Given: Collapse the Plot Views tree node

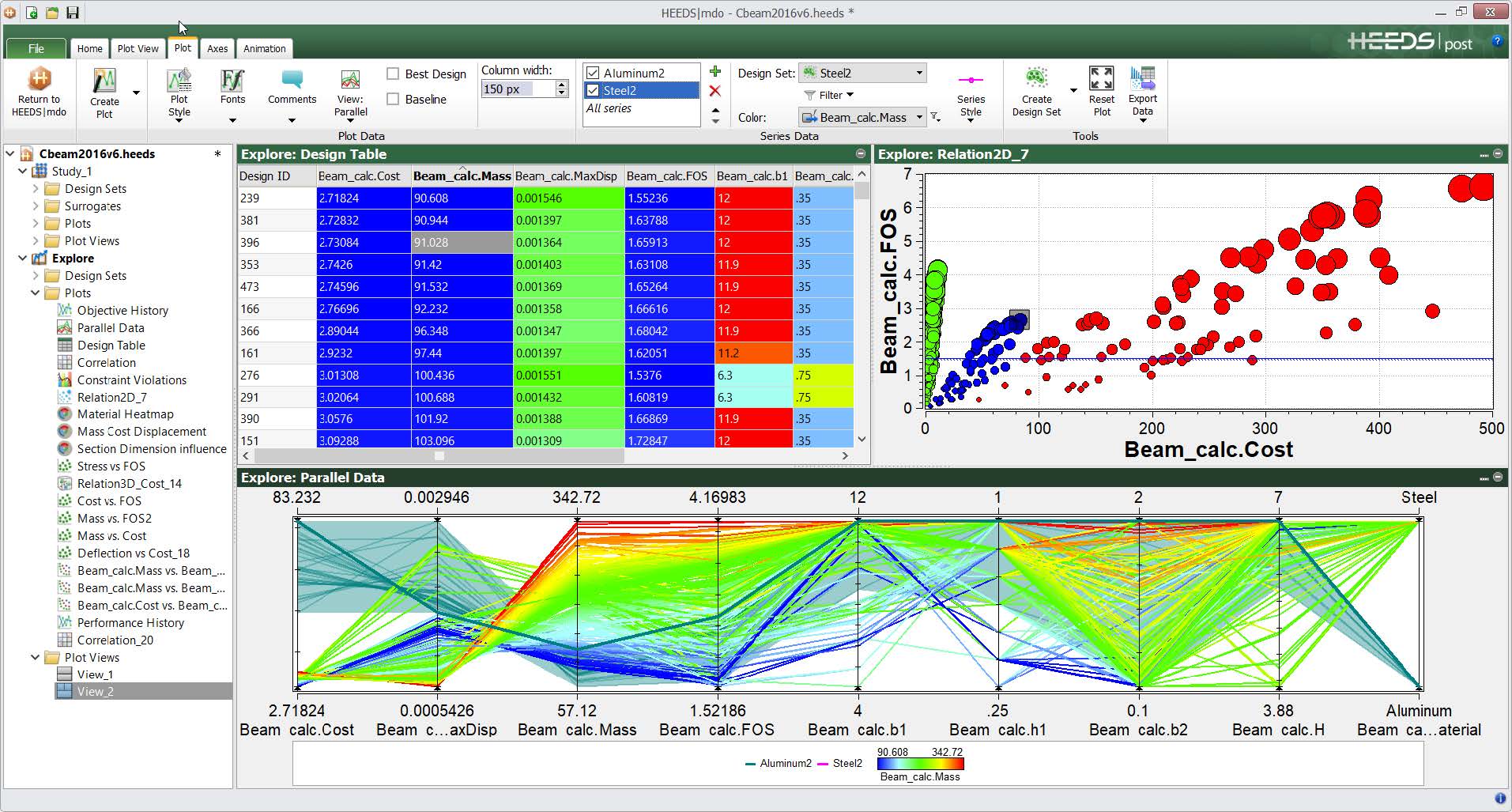Looking at the screenshot, I should point(35,658).
